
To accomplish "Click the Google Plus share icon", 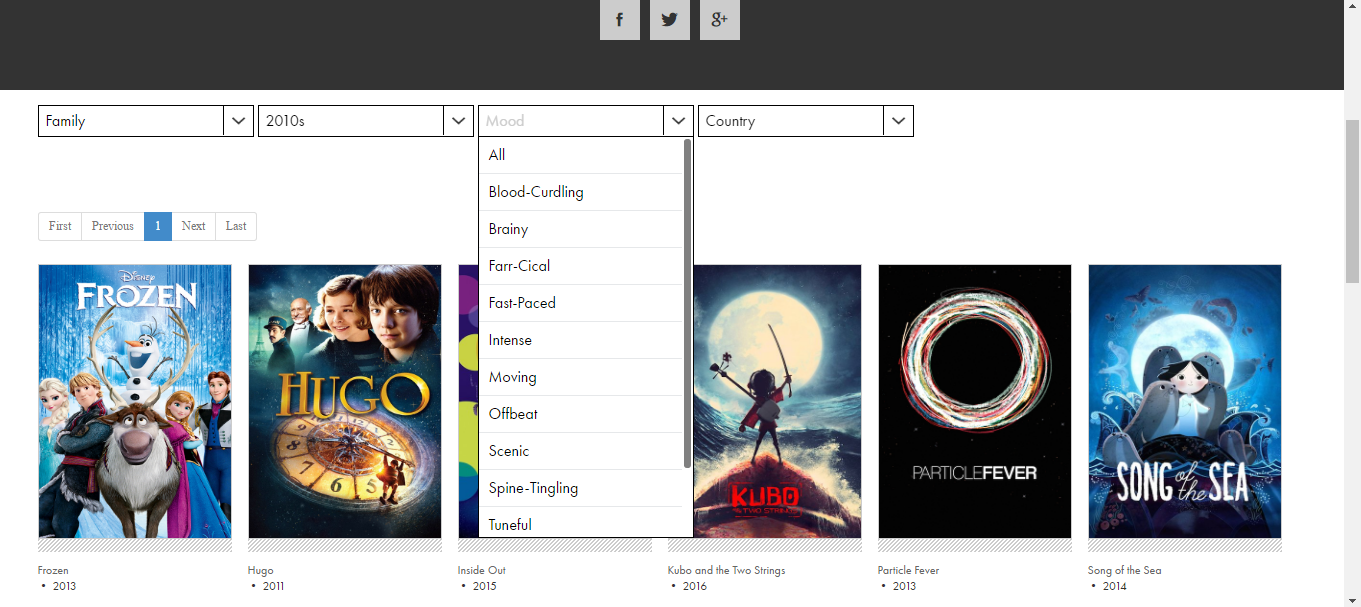I will point(719,20).
